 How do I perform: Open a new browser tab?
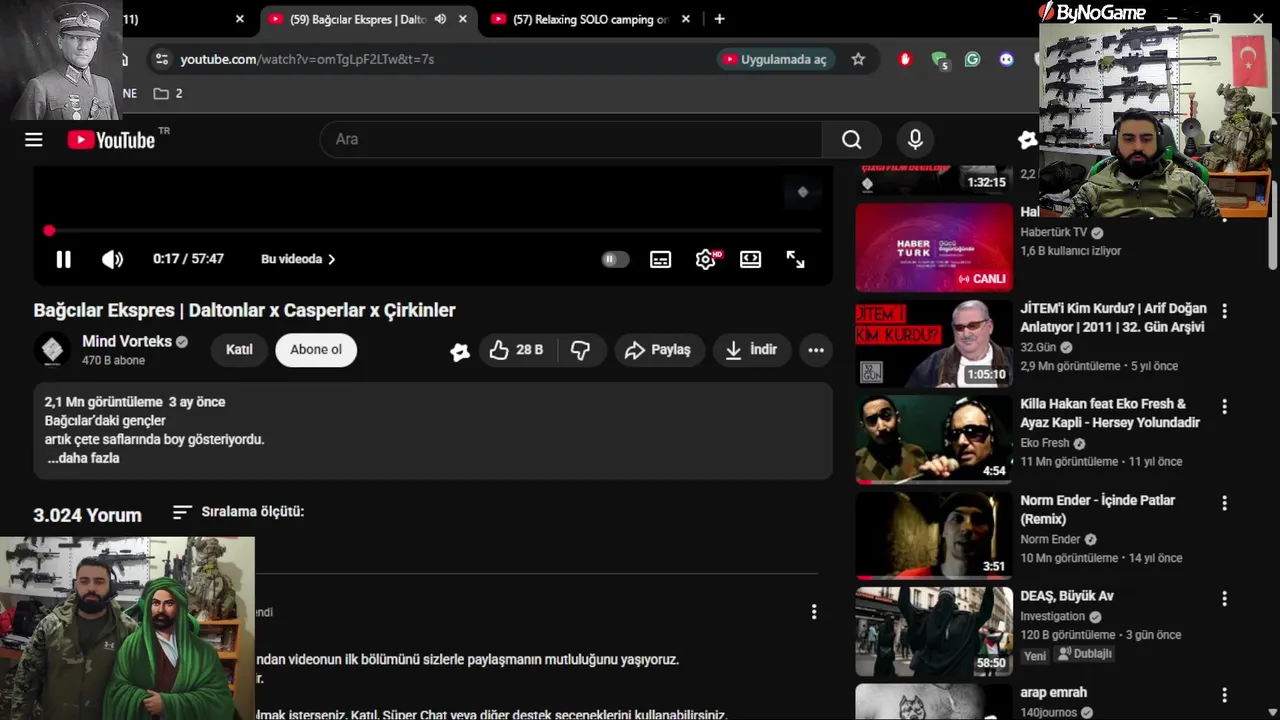(x=719, y=19)
